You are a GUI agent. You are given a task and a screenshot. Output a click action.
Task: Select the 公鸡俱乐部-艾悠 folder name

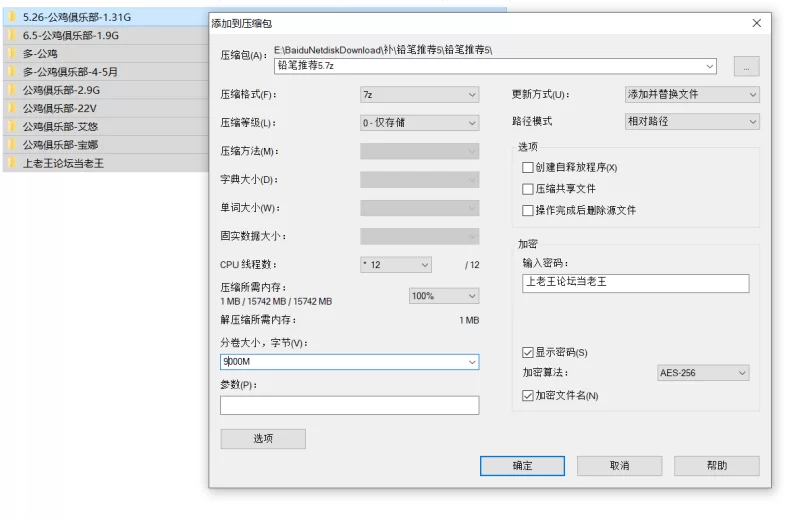(60, 127)
